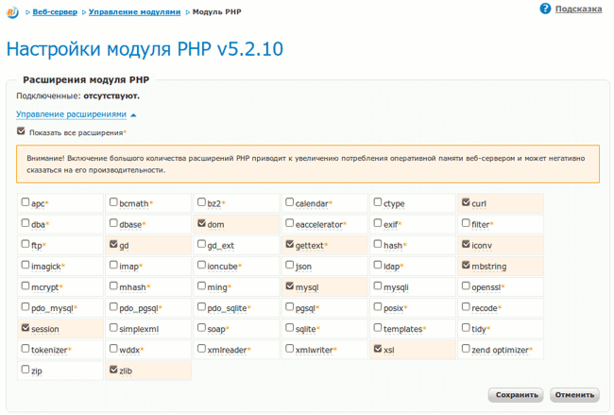Click the Сохранить button
Image resolution: width=614 pixels, height=415 pixels.
(x=516, y=394)
